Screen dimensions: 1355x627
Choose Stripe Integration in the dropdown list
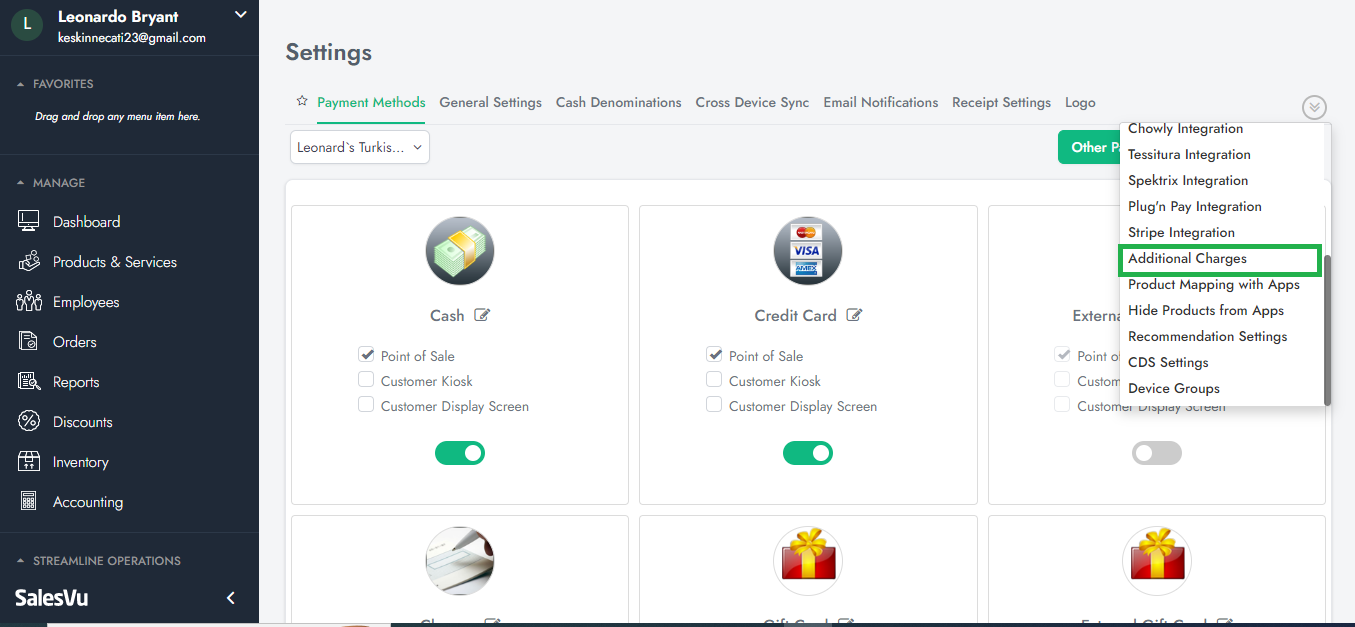pos(1181,233)
